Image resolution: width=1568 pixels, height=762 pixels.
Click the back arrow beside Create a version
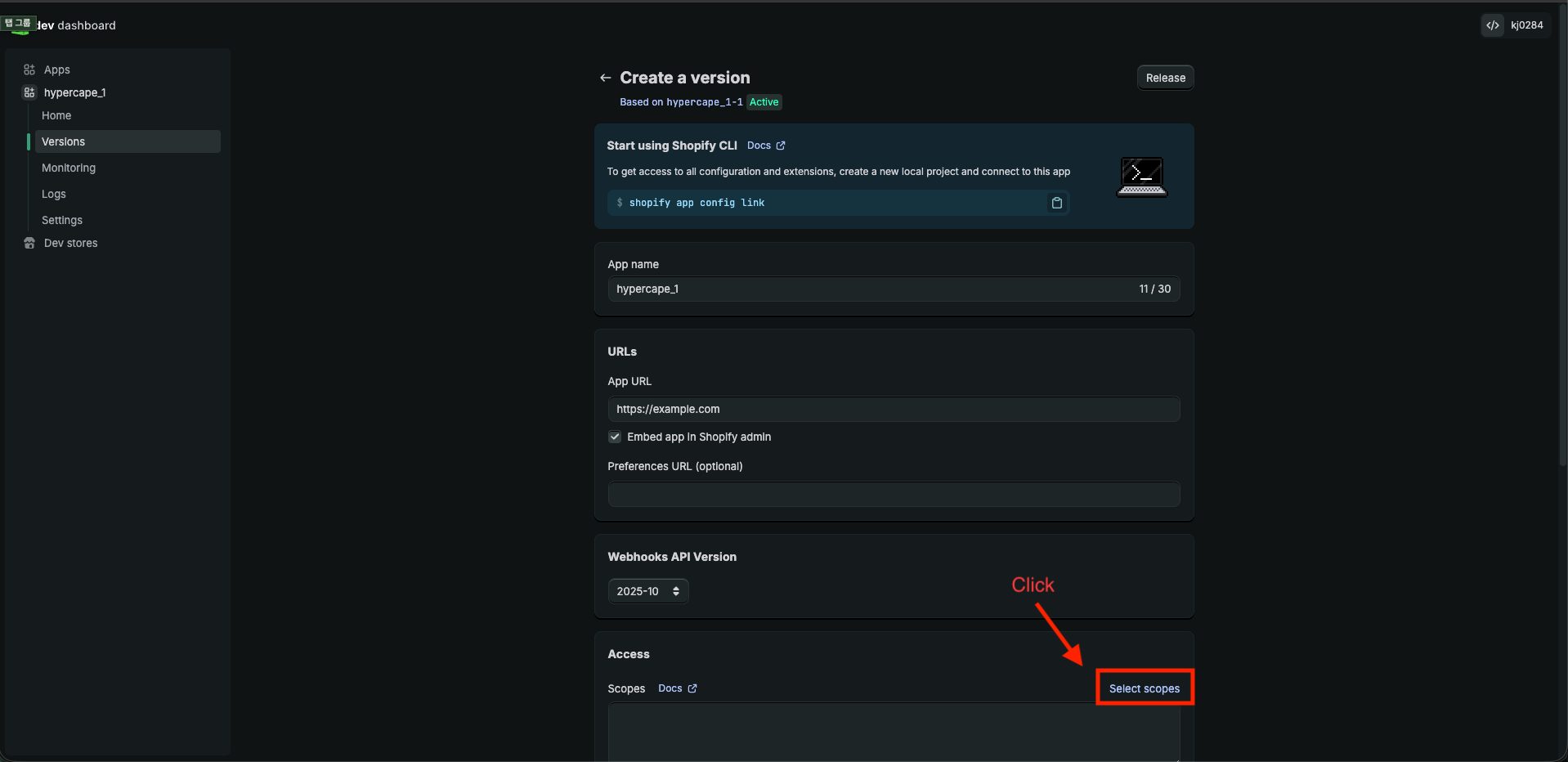[605, 77]
